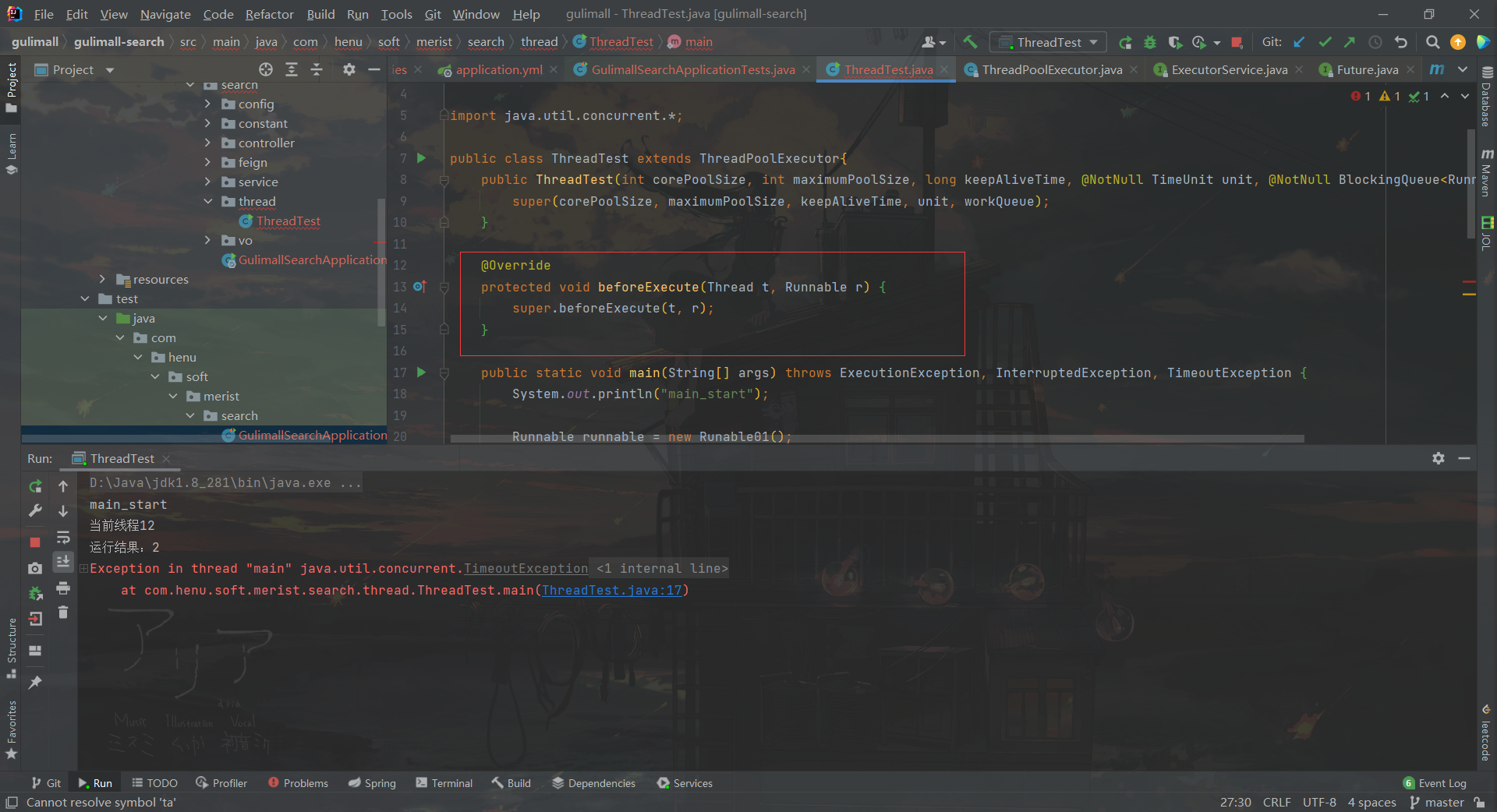Screen dimensions: 1497x812
Task: Open Search Everywhere magnifier icon
Action: point(1432,42)
